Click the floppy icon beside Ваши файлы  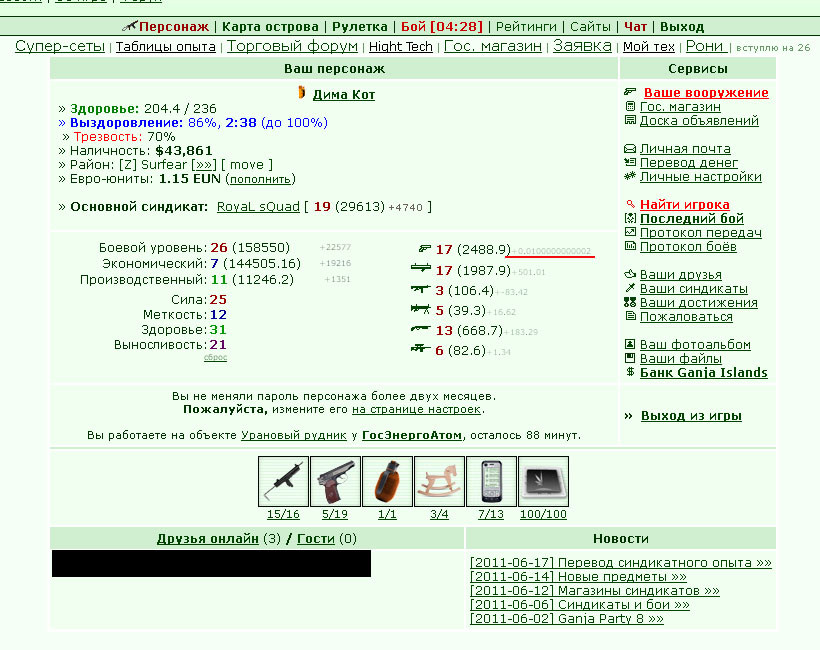coord(630,358)
